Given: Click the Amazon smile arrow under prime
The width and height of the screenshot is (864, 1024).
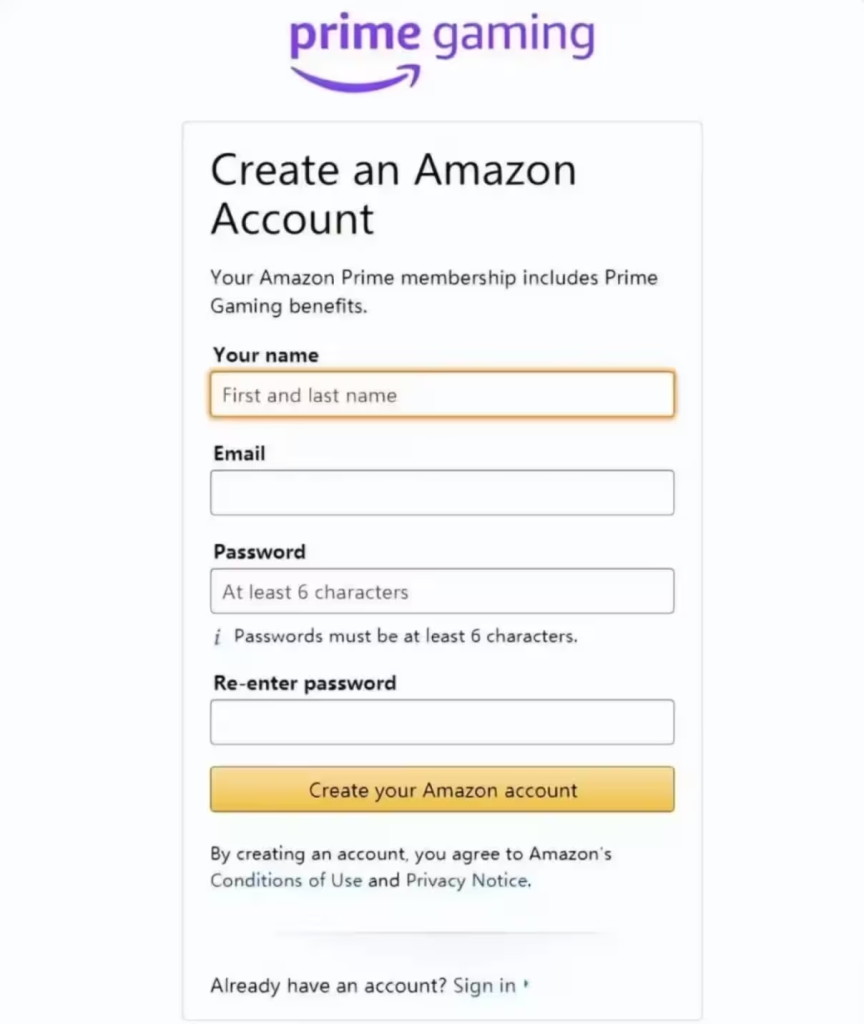Looking at the screenshot, I should click(356, 78).
